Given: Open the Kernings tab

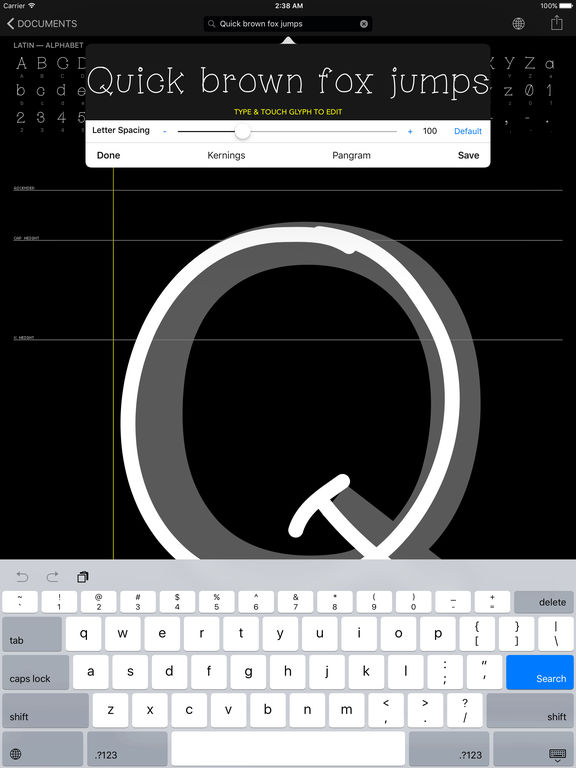Looking at the screenshot, I should pyautogui.click(x=226, y=155).
